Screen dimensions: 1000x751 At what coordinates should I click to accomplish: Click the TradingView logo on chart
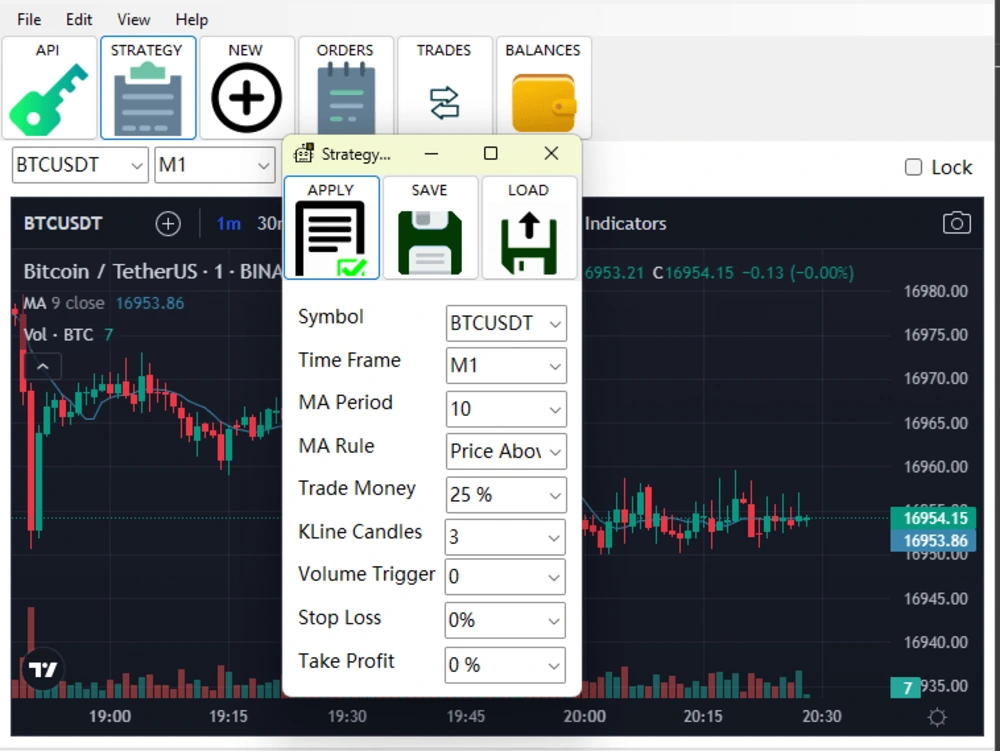[43, 669]
